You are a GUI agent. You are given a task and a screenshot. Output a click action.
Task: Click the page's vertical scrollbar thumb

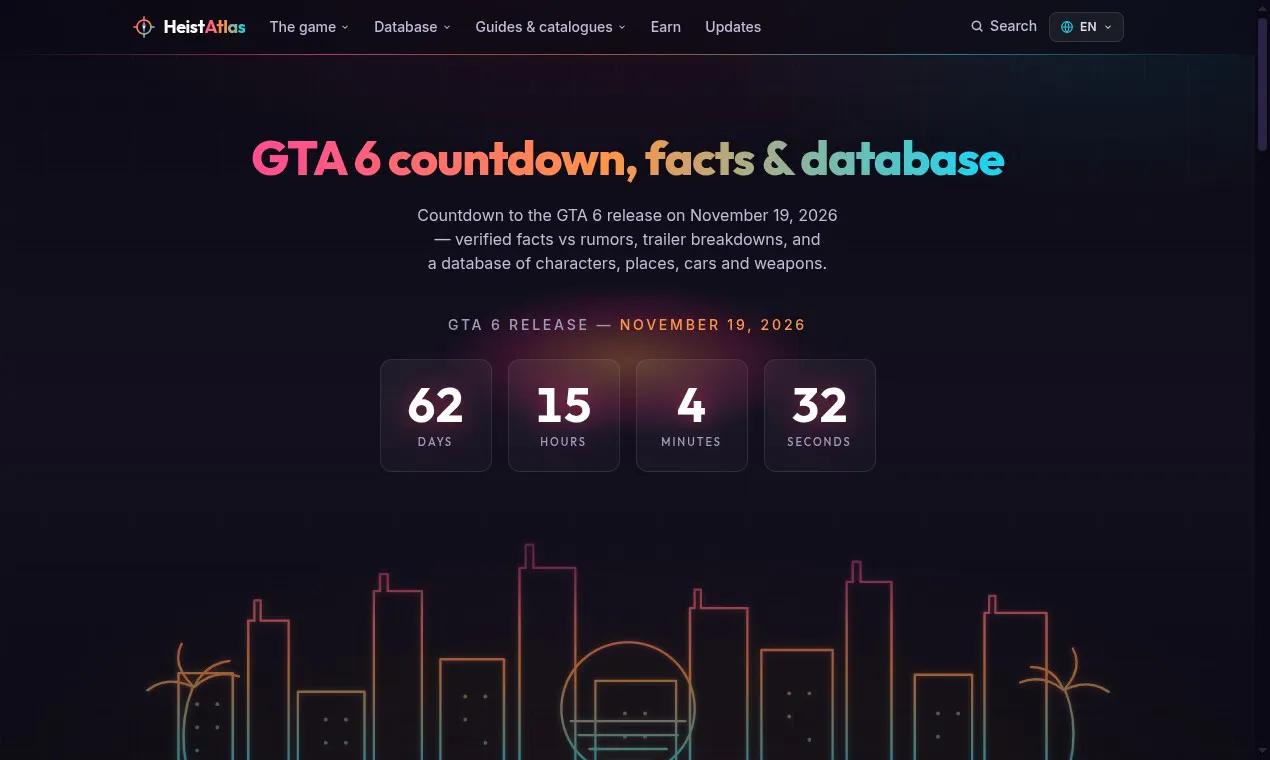1263,83
